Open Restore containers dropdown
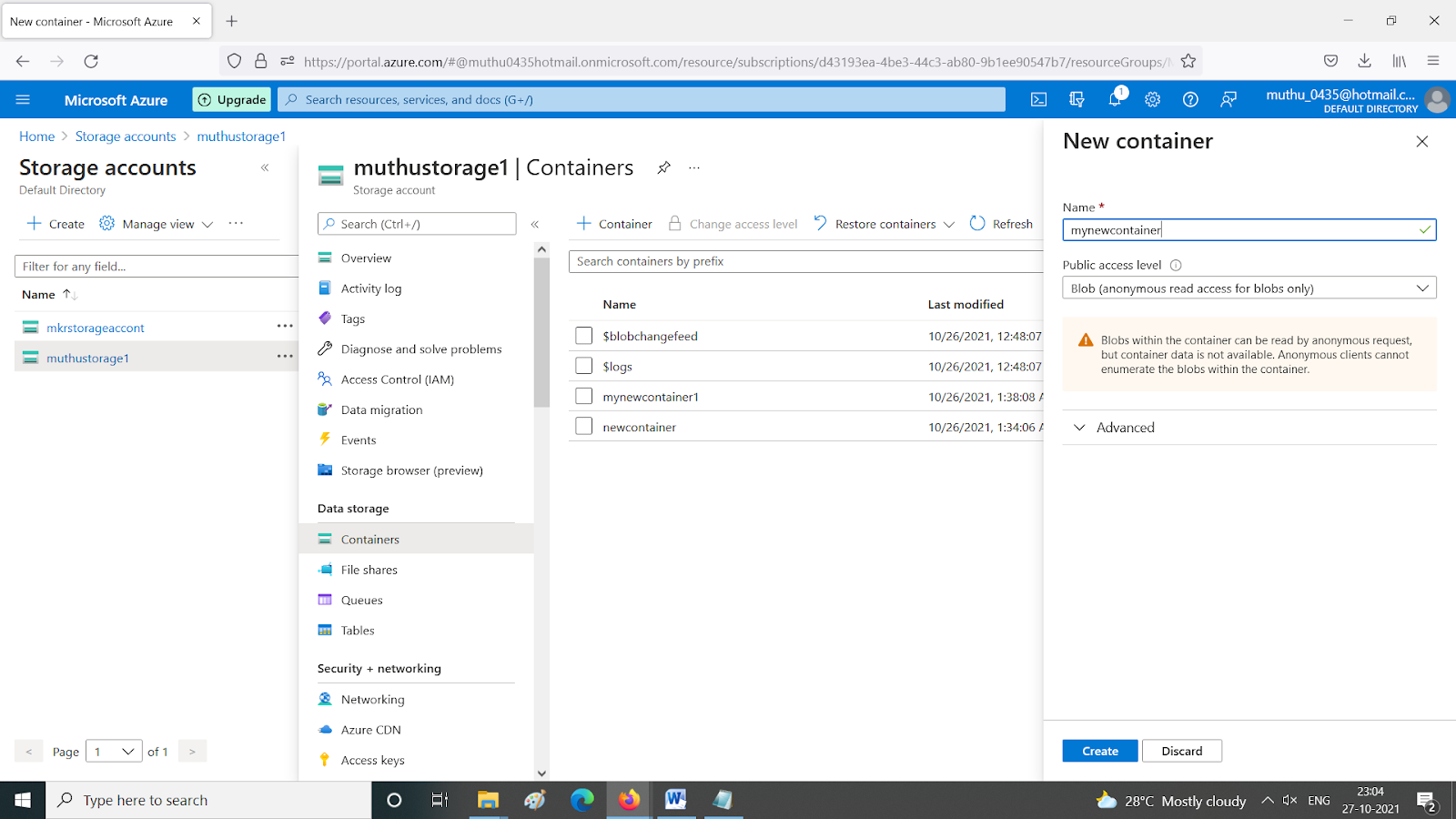1456x819 pixels. [885, 224]
